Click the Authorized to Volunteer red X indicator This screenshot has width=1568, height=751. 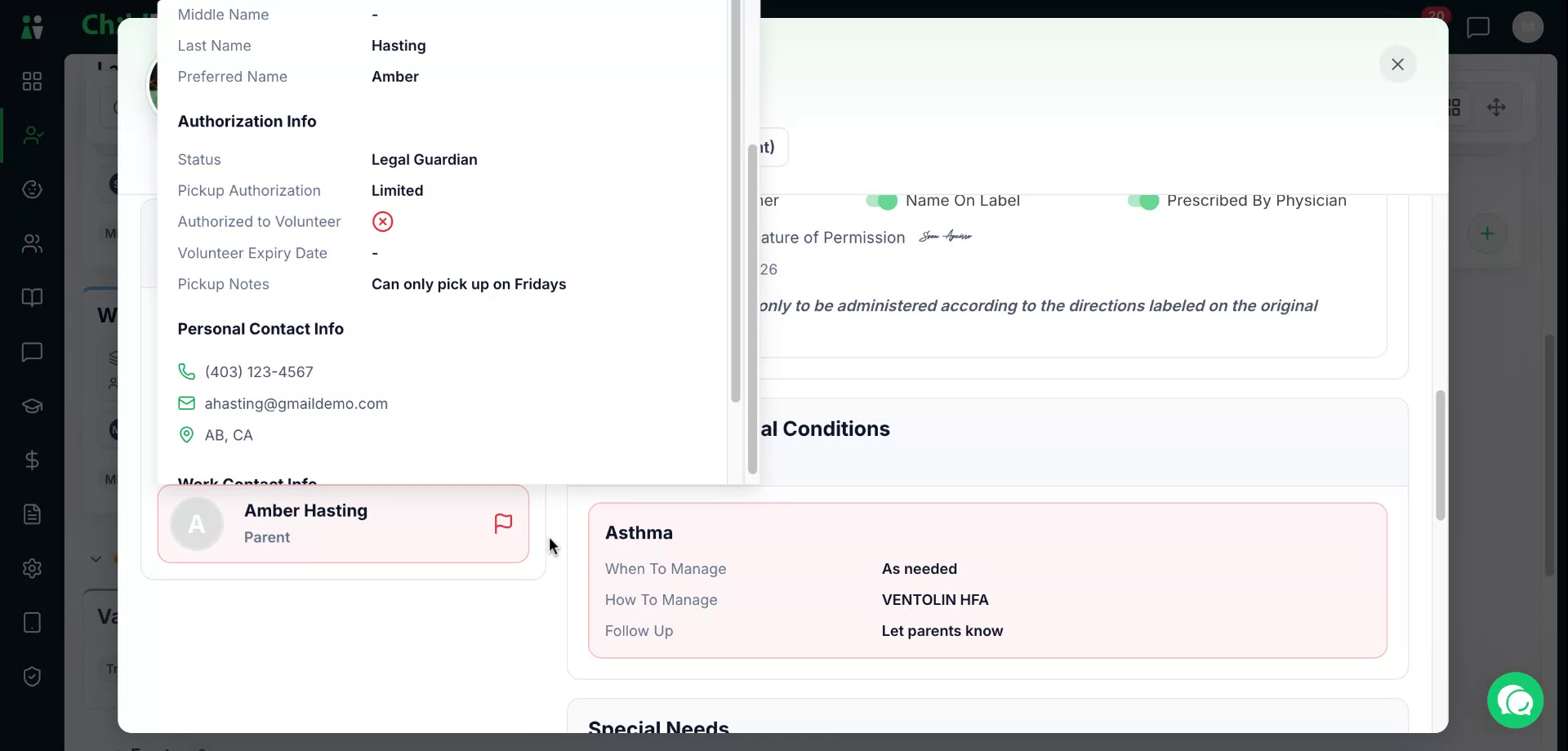(x=382, y=221)
